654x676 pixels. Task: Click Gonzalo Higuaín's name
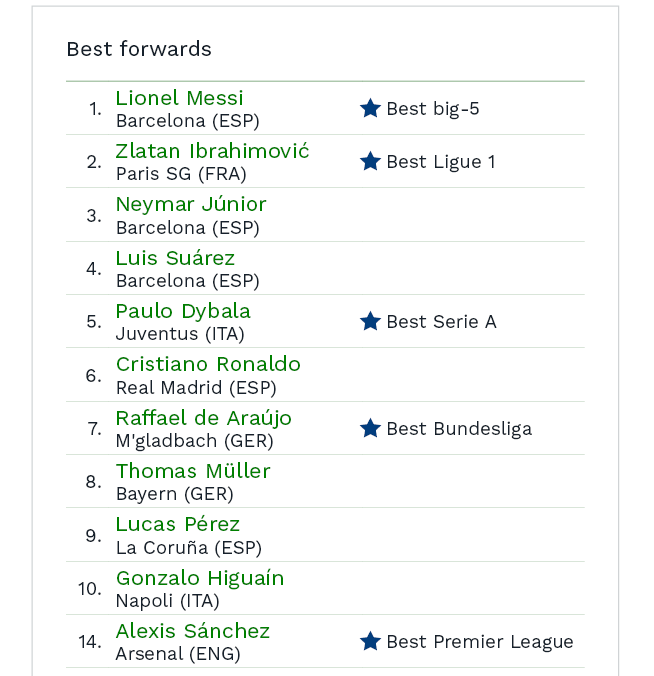(x=200, y=578)
